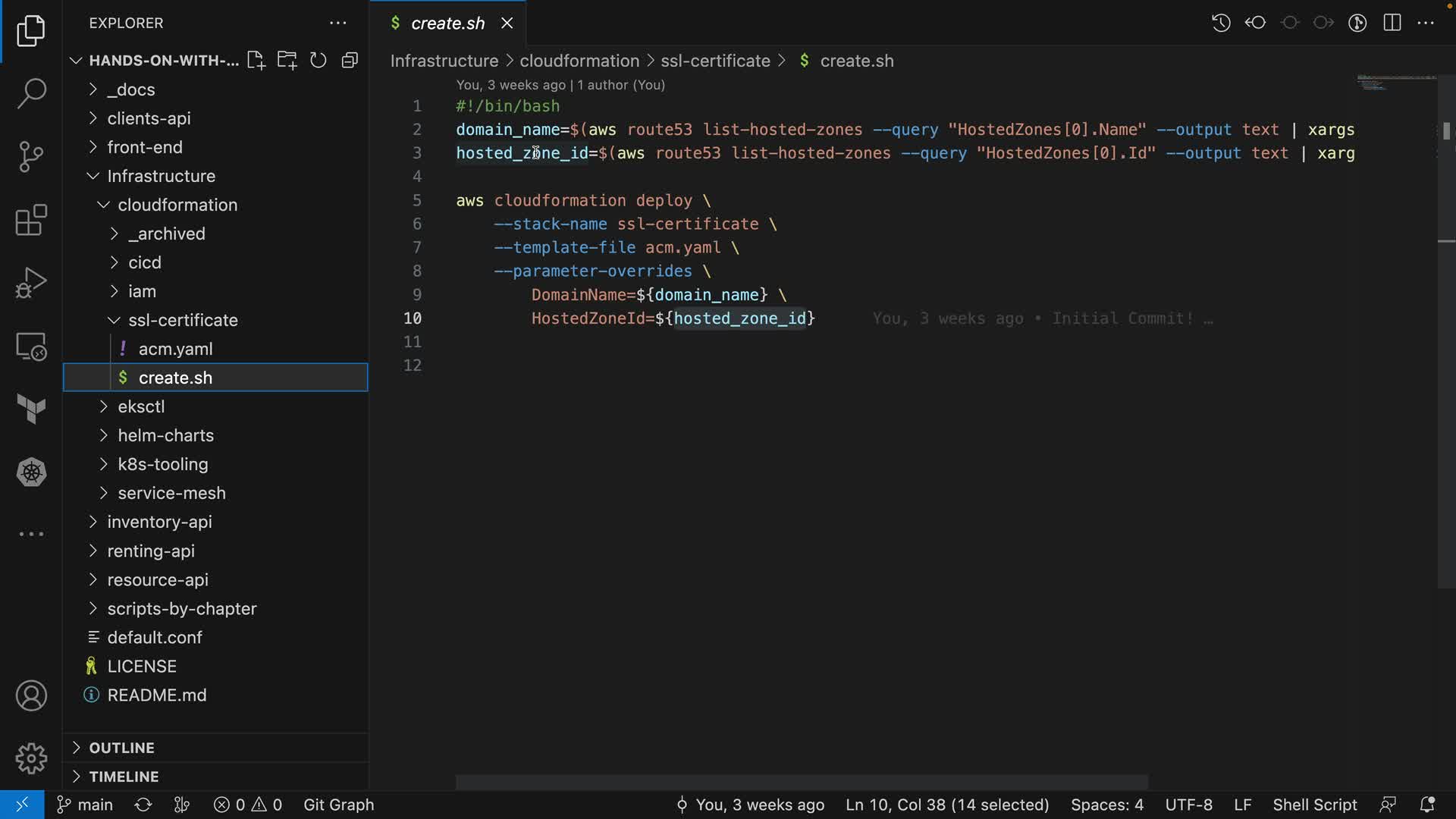Open Git Graph from status bar

tap(338, 805)
